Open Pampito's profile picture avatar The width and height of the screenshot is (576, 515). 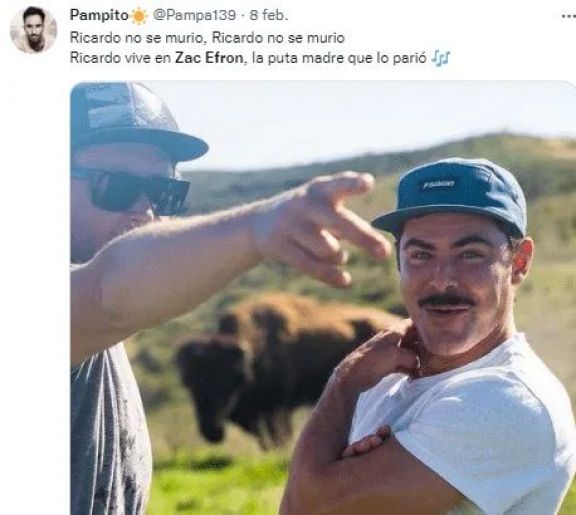pos(33,30)
